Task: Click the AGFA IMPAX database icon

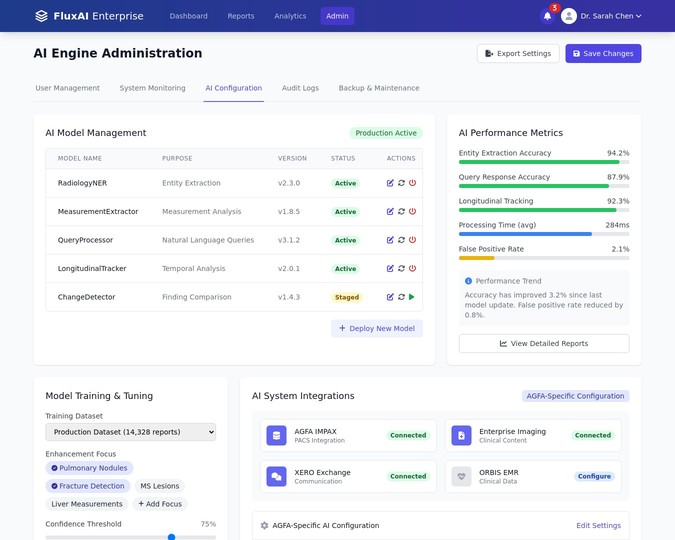Action: (276, 435)
